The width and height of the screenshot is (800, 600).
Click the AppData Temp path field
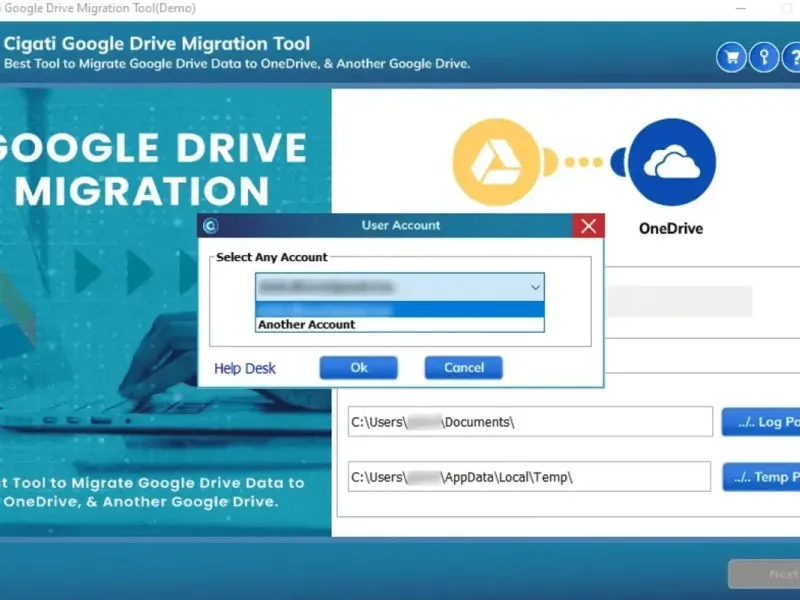pos(529,477)
